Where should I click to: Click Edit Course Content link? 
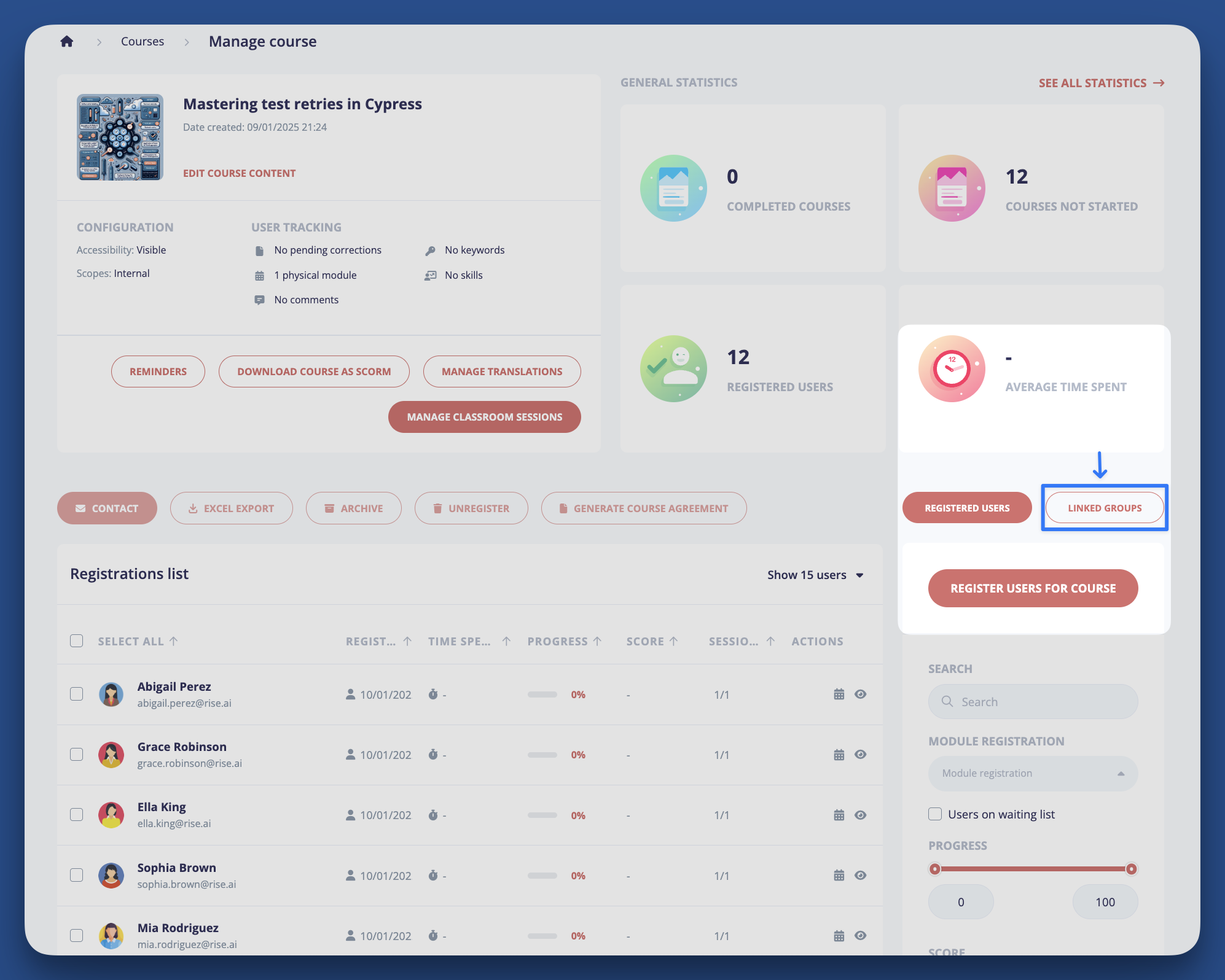239,173
